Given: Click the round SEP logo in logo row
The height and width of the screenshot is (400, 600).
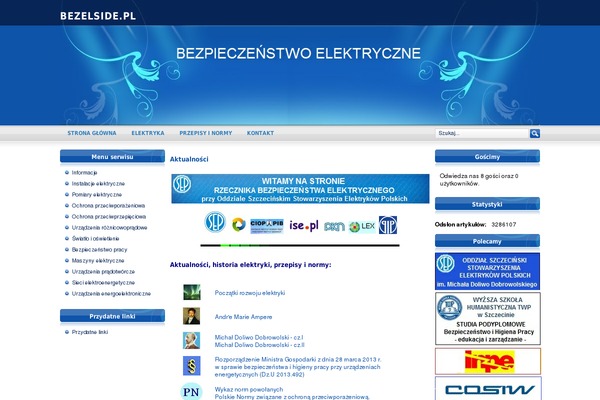Looking at the screenshot, I should 215,222.
